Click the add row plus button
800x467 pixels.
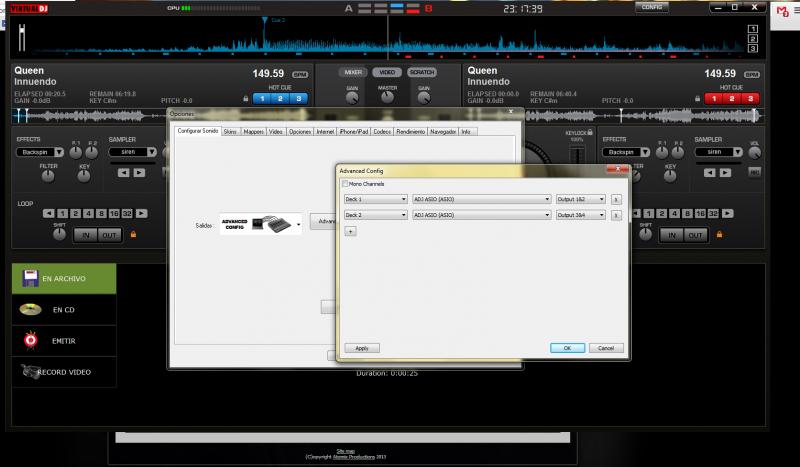click(350, 230)
